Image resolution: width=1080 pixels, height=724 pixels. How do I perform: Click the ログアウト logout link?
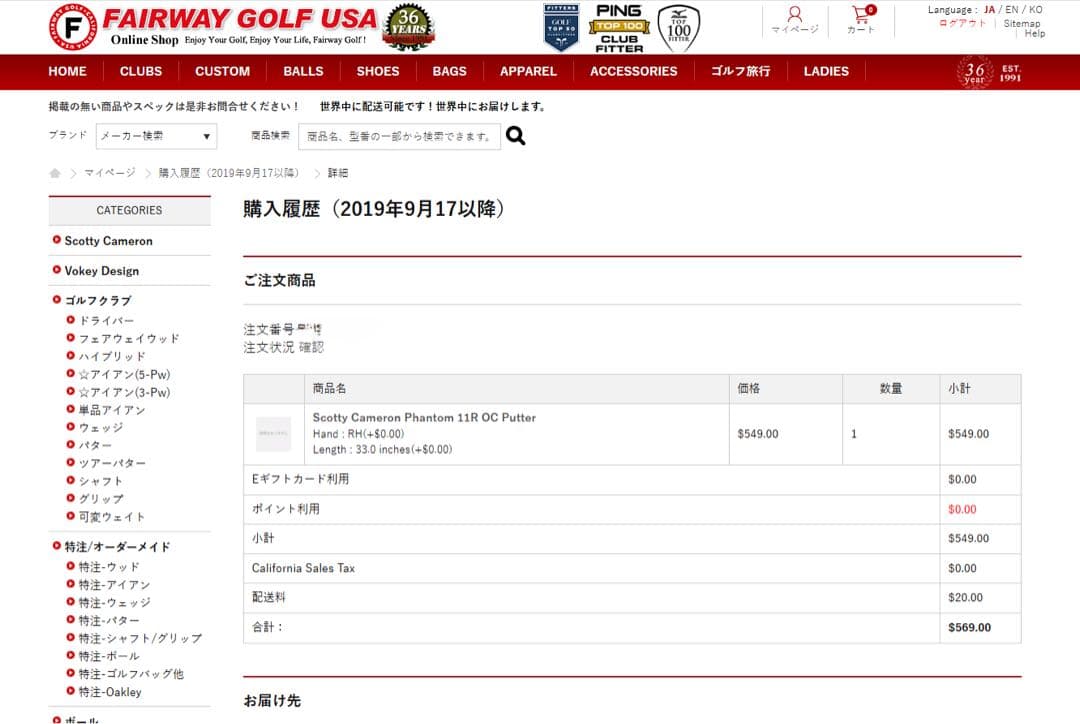pos(963,23)
